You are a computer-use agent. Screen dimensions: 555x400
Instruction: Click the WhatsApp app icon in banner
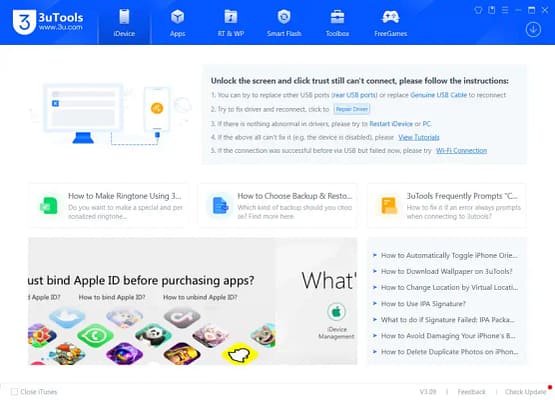[95, 335]
